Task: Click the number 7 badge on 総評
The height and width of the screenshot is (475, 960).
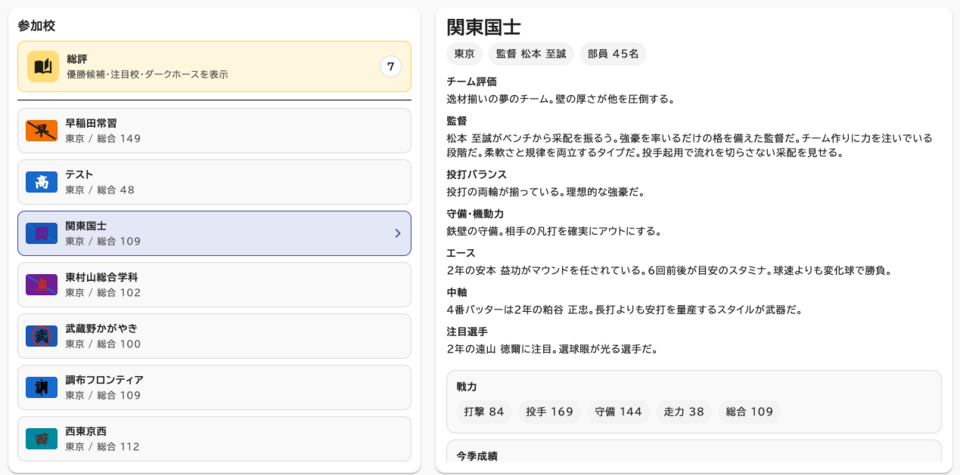Action: pyautogui.click(x=390, y=67)
